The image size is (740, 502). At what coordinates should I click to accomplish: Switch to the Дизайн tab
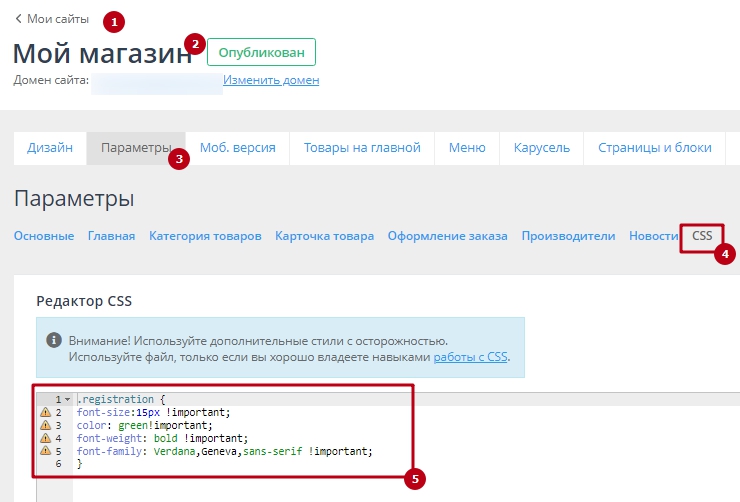tap(50, 148)
